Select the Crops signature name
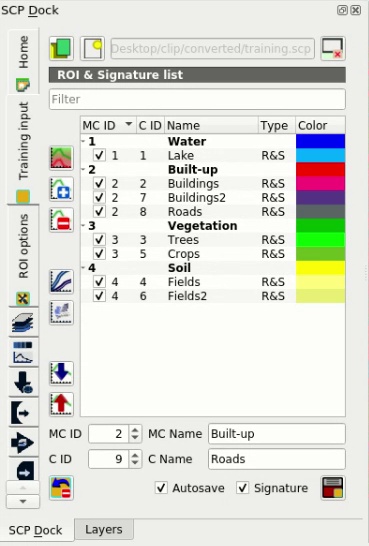Screen dimensions: 369x546 point(183,254)
